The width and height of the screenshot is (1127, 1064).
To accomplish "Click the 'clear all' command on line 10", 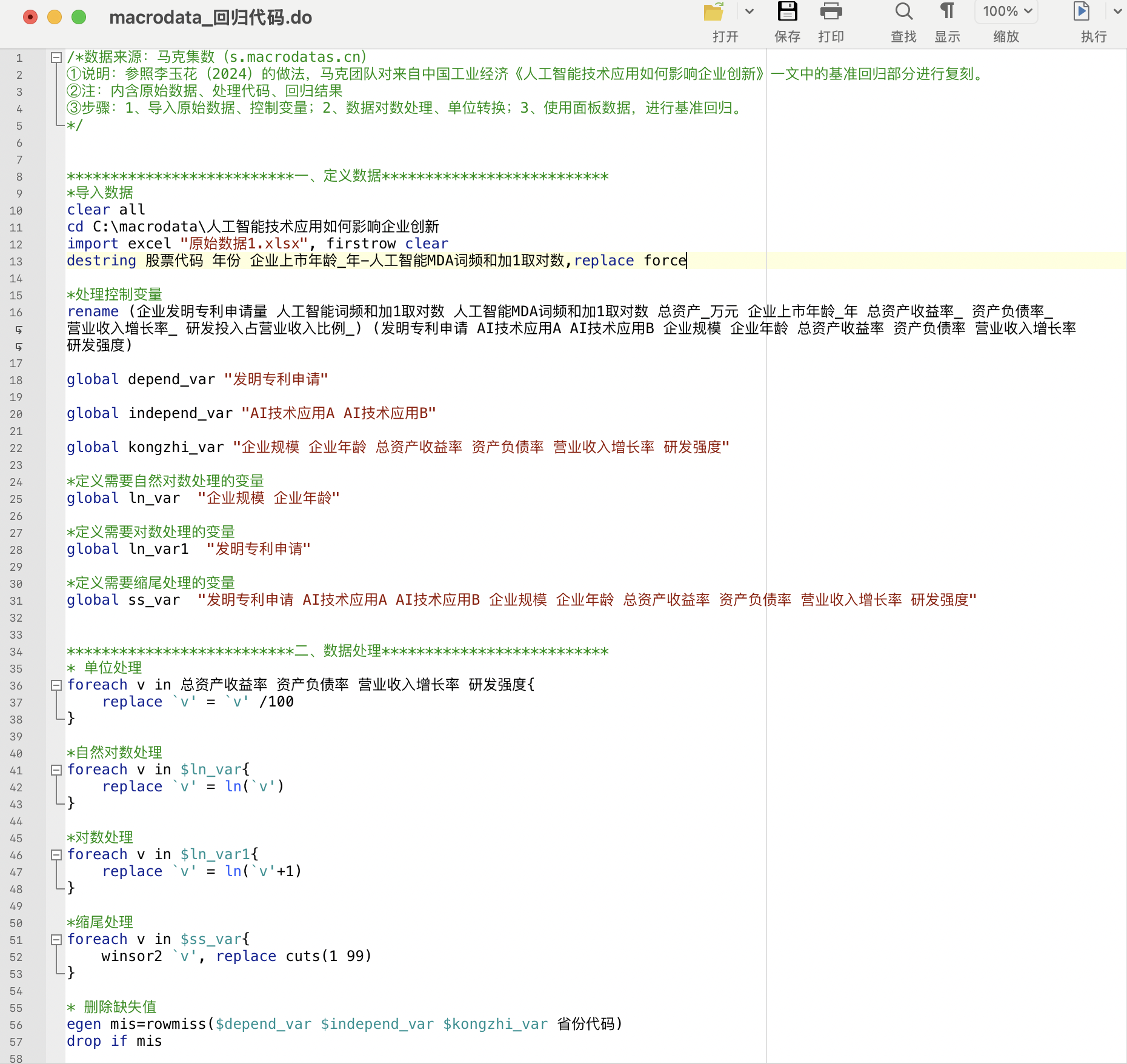I will point(106,210).
